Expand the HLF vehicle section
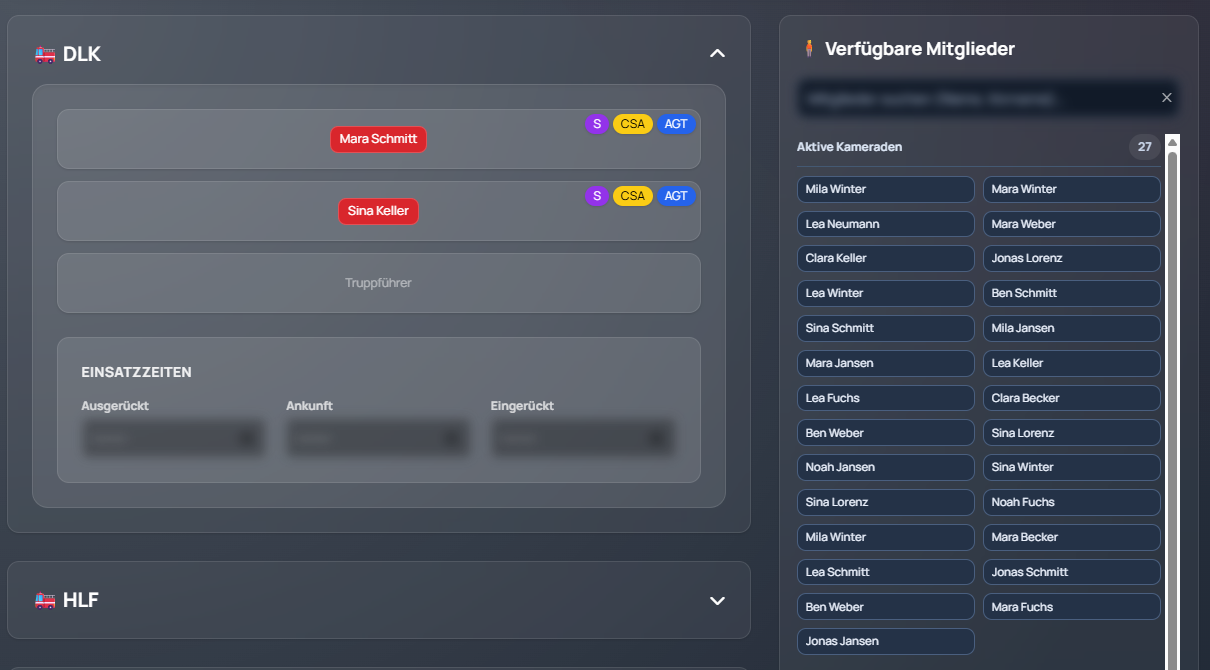Image resolution: width=1210 pixels, height=670 pixels. click(717, 601)
